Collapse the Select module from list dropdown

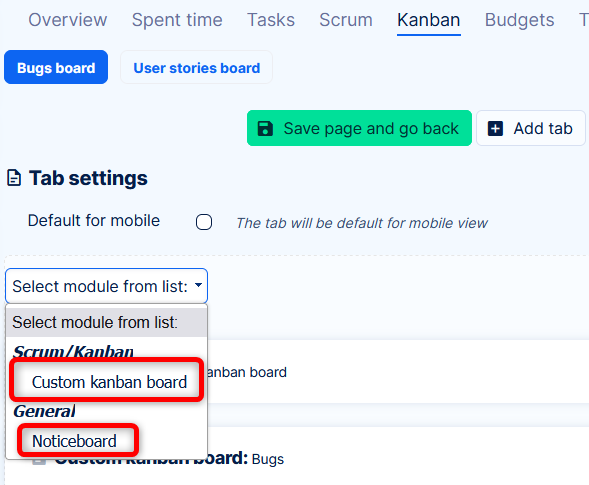[x=106, y=286]
